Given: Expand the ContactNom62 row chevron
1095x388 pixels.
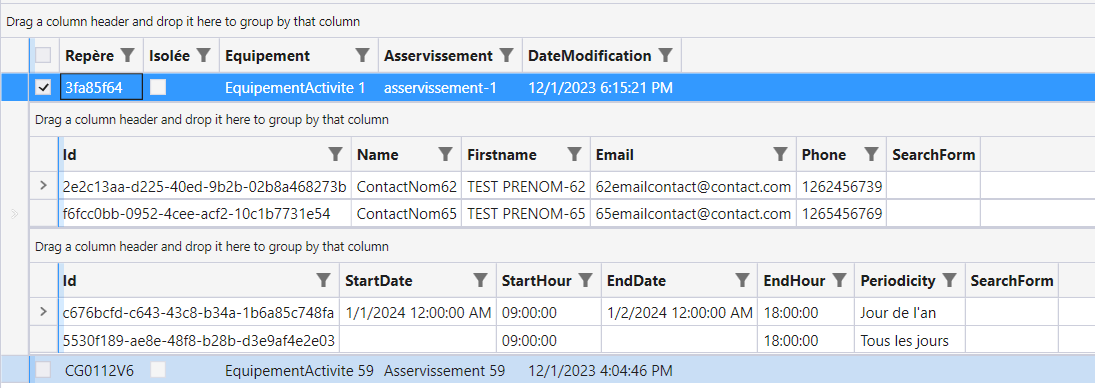Looking at the screenshot, I should [x=43, y=186].
